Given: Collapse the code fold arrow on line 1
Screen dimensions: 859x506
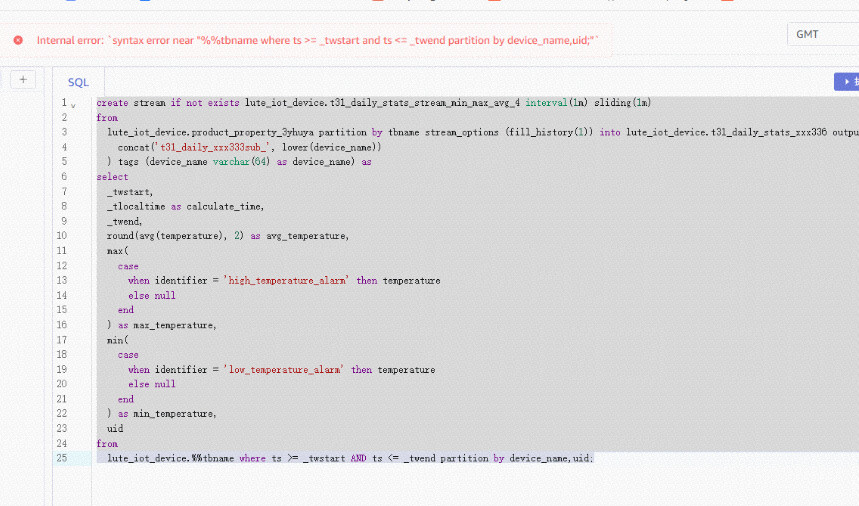Looking at the screenshot, I should click(x=73, y=104).
